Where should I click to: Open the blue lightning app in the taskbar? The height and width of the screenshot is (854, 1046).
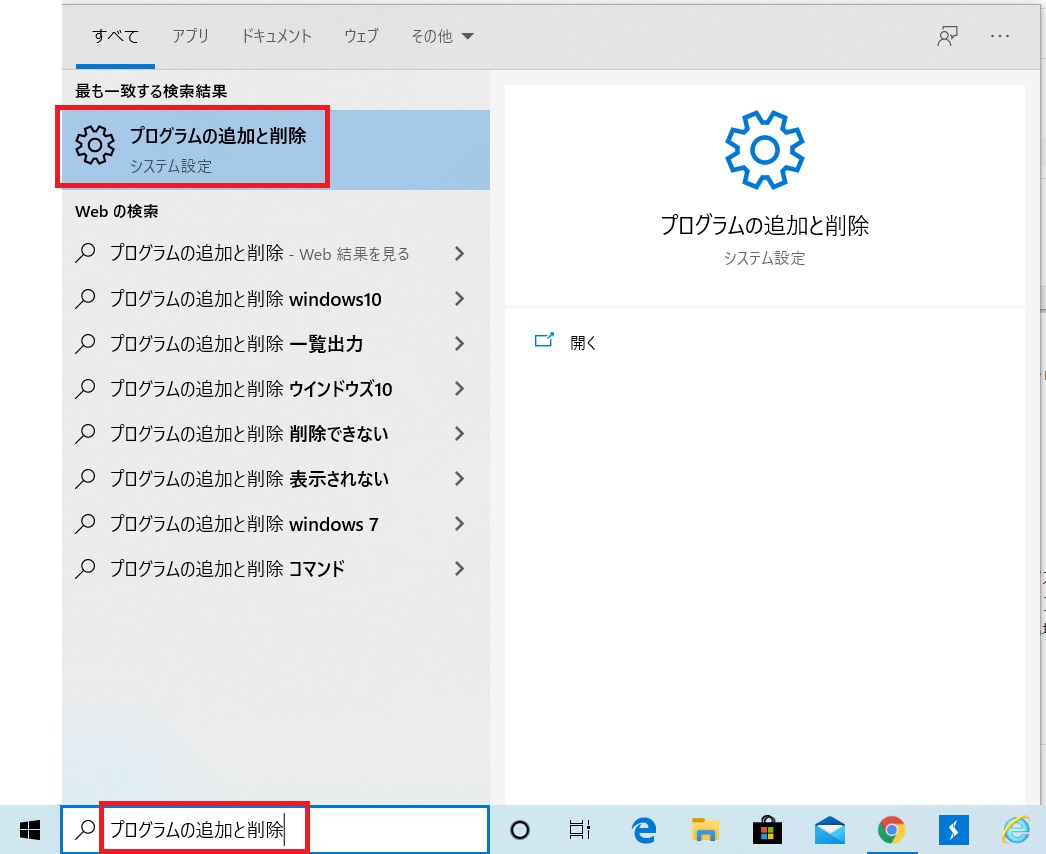coord(953,830)
